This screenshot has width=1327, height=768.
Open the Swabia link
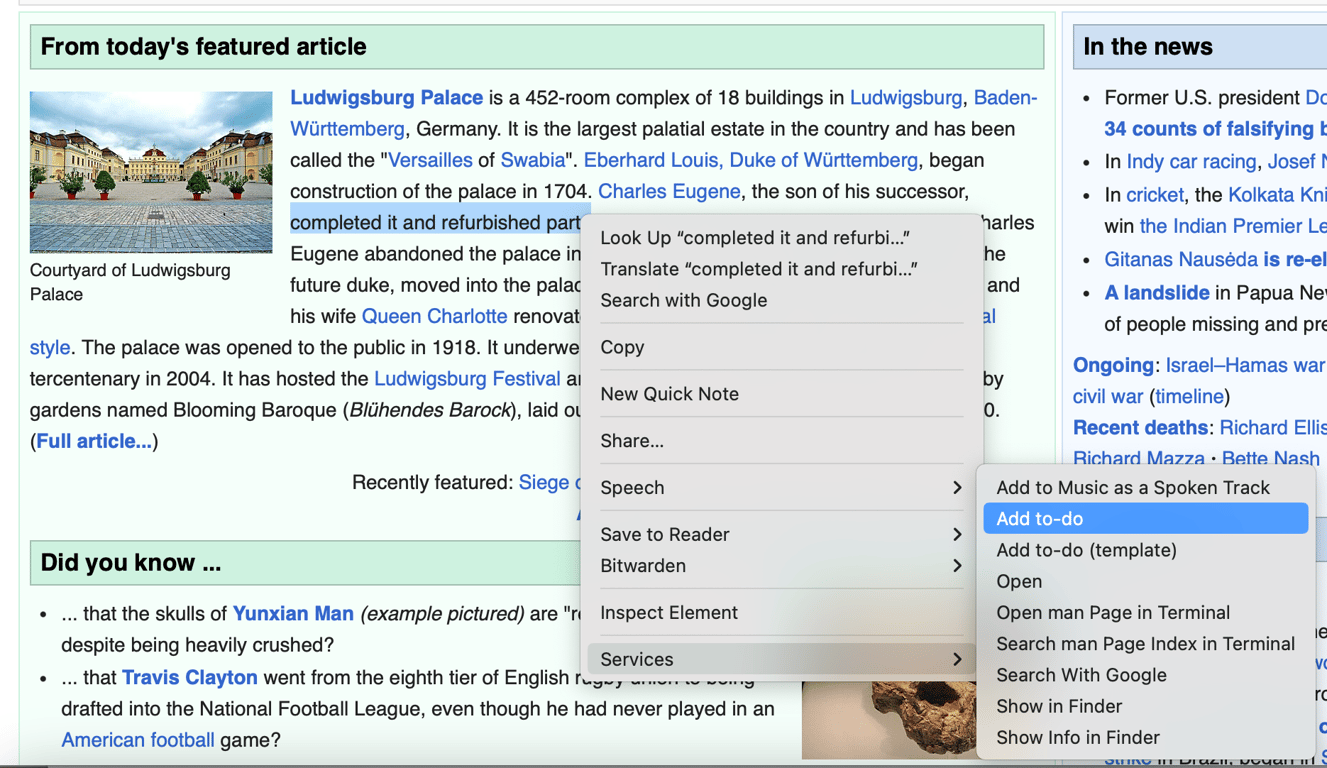click(x=533, y=160)
